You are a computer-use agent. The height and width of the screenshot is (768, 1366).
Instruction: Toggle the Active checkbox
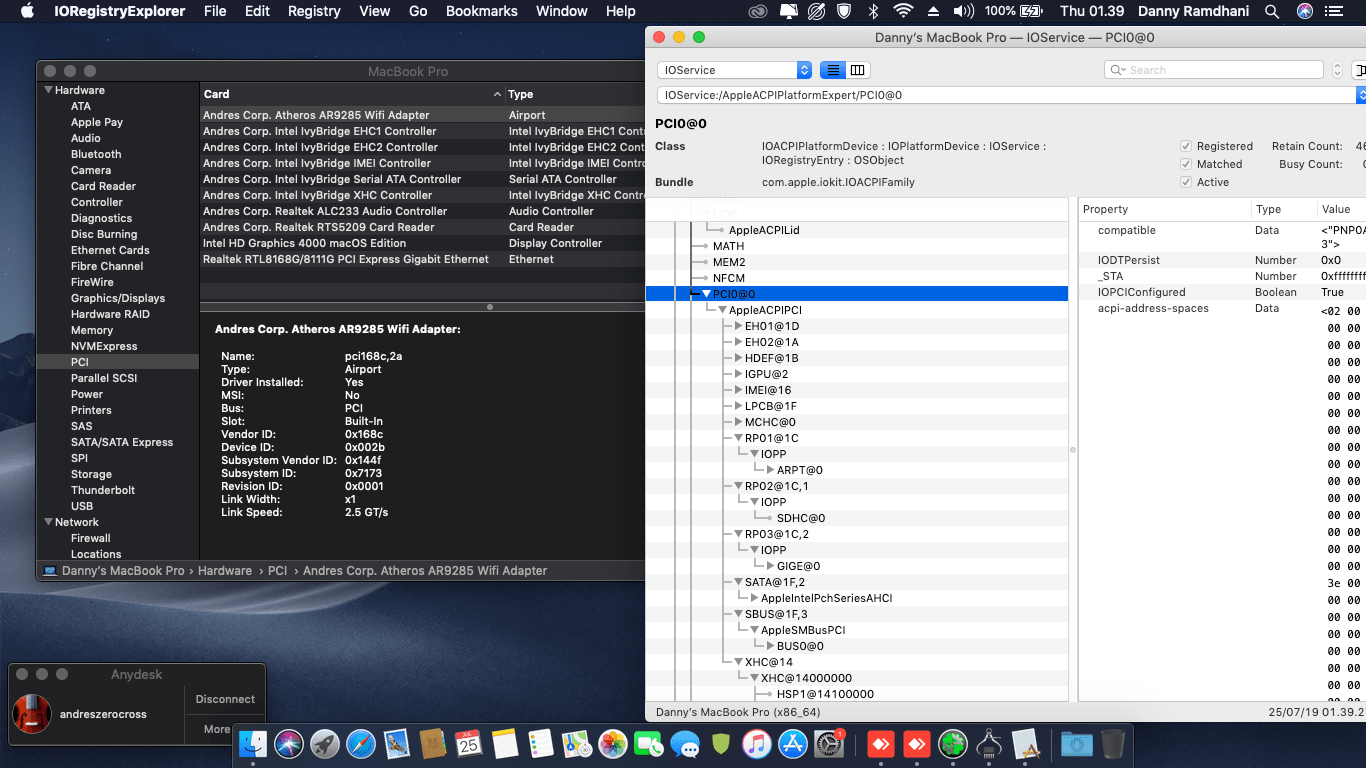1186,182
